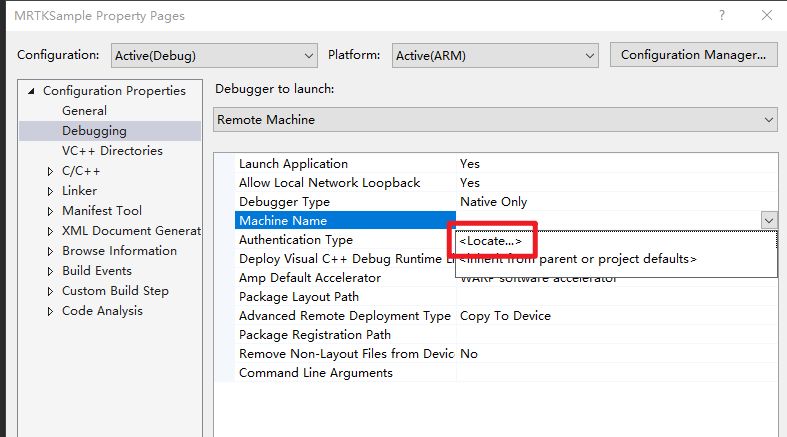Viewport: 787px width, 437px height.
Task: Select the Linker tree item label
Action: [x=79, y=191]
